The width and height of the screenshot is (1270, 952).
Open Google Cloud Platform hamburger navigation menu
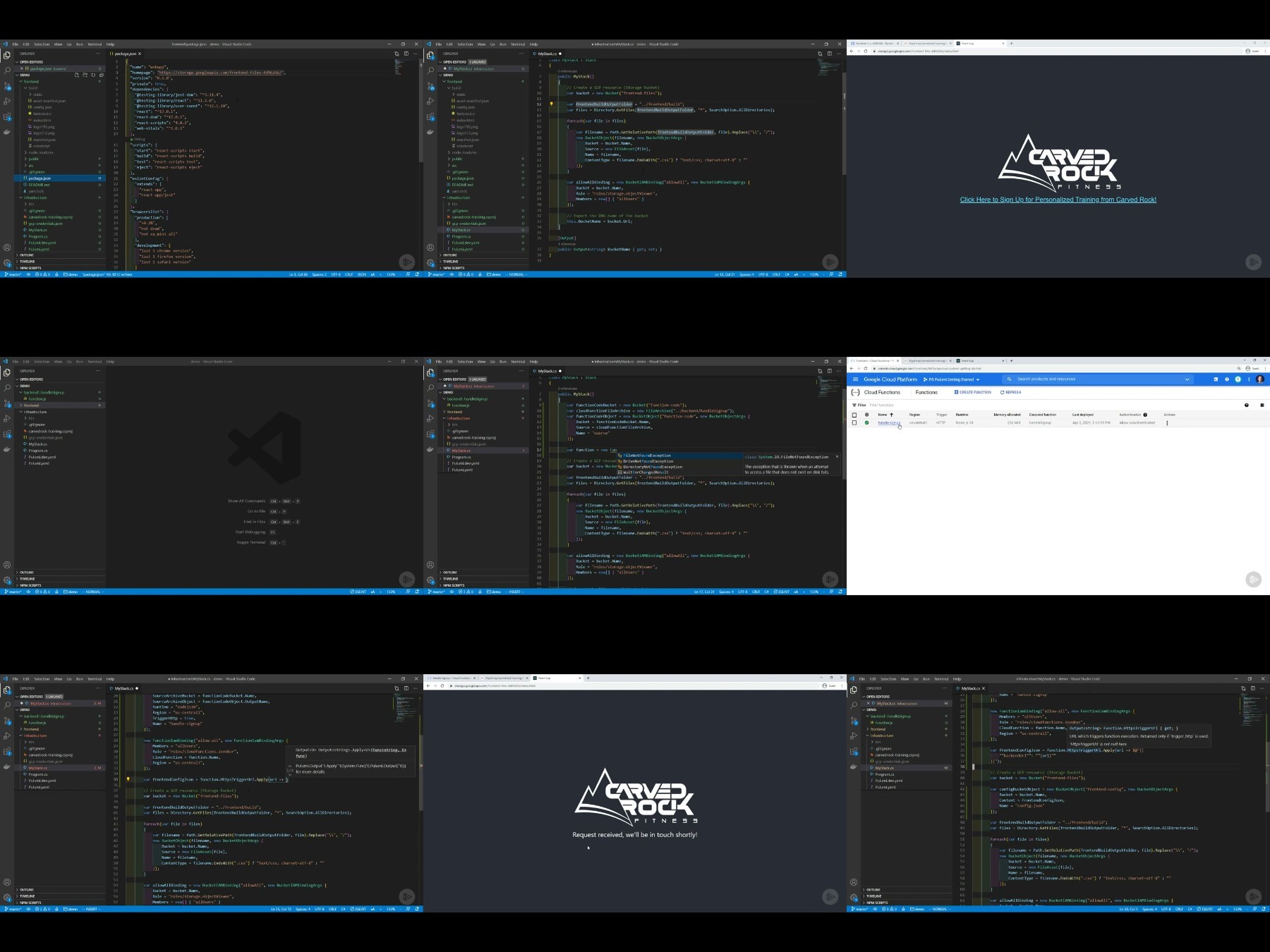pos(855,379)
